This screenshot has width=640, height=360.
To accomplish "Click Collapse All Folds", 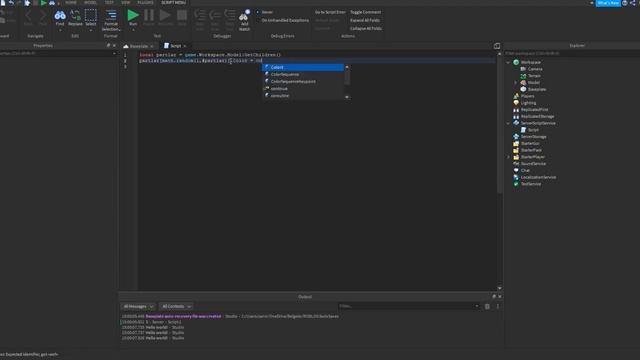I will 366,28.
